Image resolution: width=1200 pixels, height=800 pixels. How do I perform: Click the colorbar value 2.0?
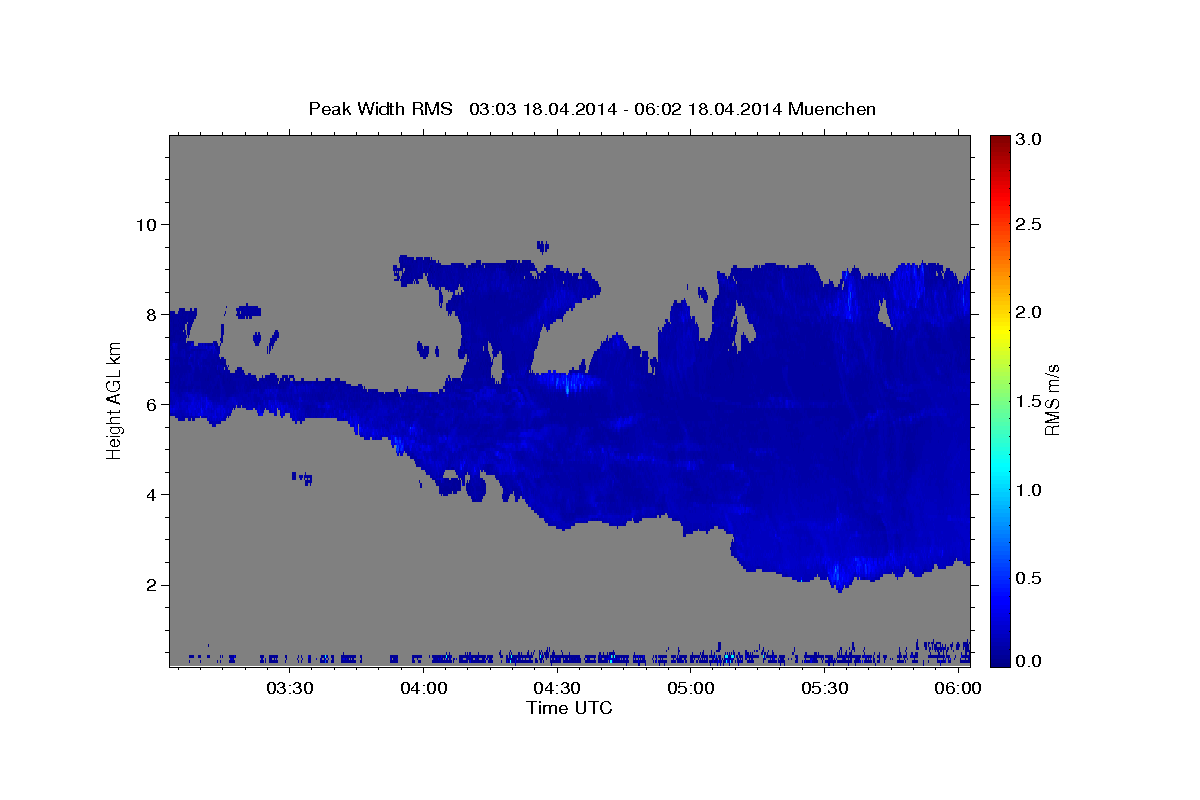1030,312
